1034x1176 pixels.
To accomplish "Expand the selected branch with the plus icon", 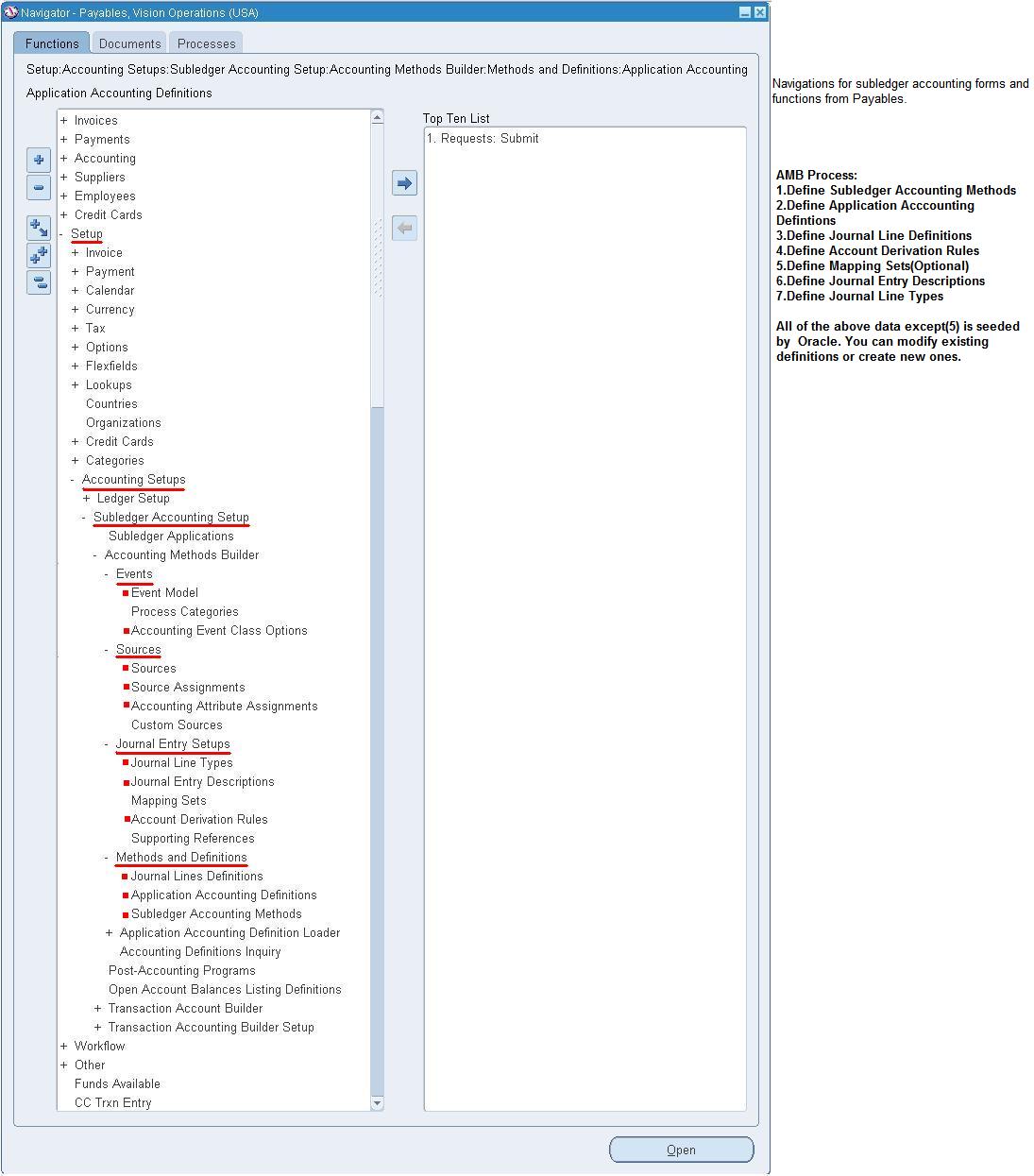I will [39, 160].
